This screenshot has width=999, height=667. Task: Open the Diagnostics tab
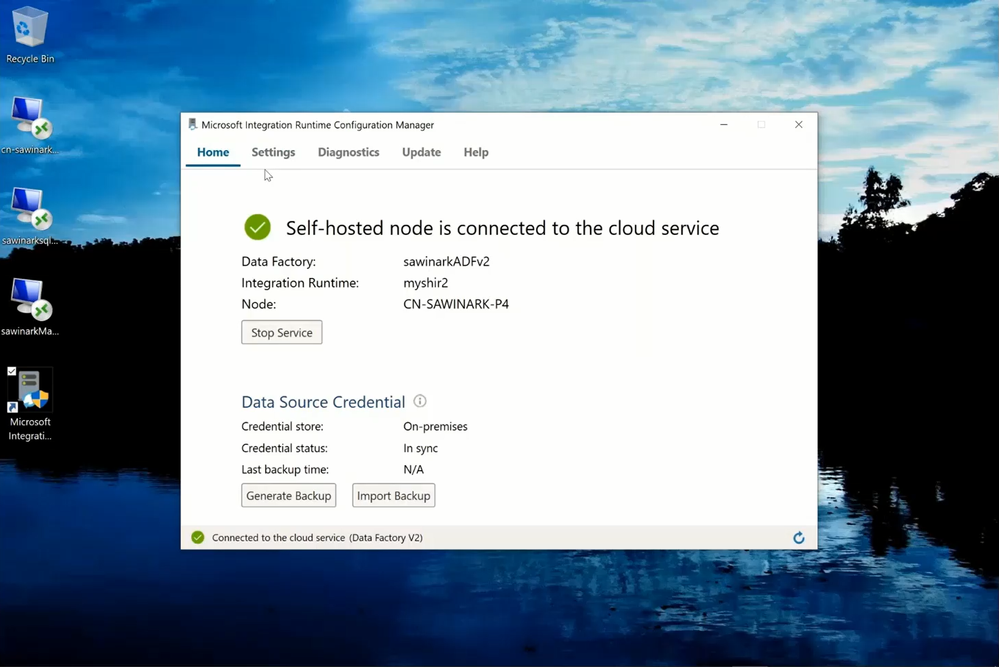tap(349, 152)
